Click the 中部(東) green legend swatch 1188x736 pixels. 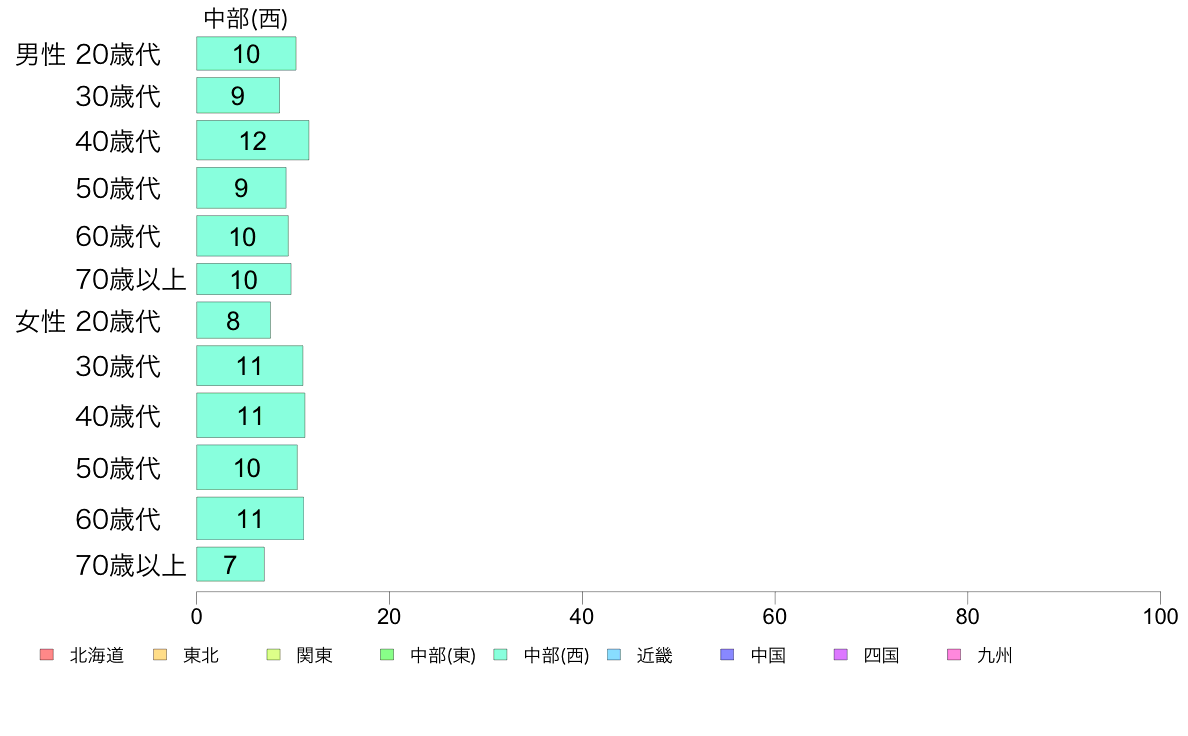[387, 654]
